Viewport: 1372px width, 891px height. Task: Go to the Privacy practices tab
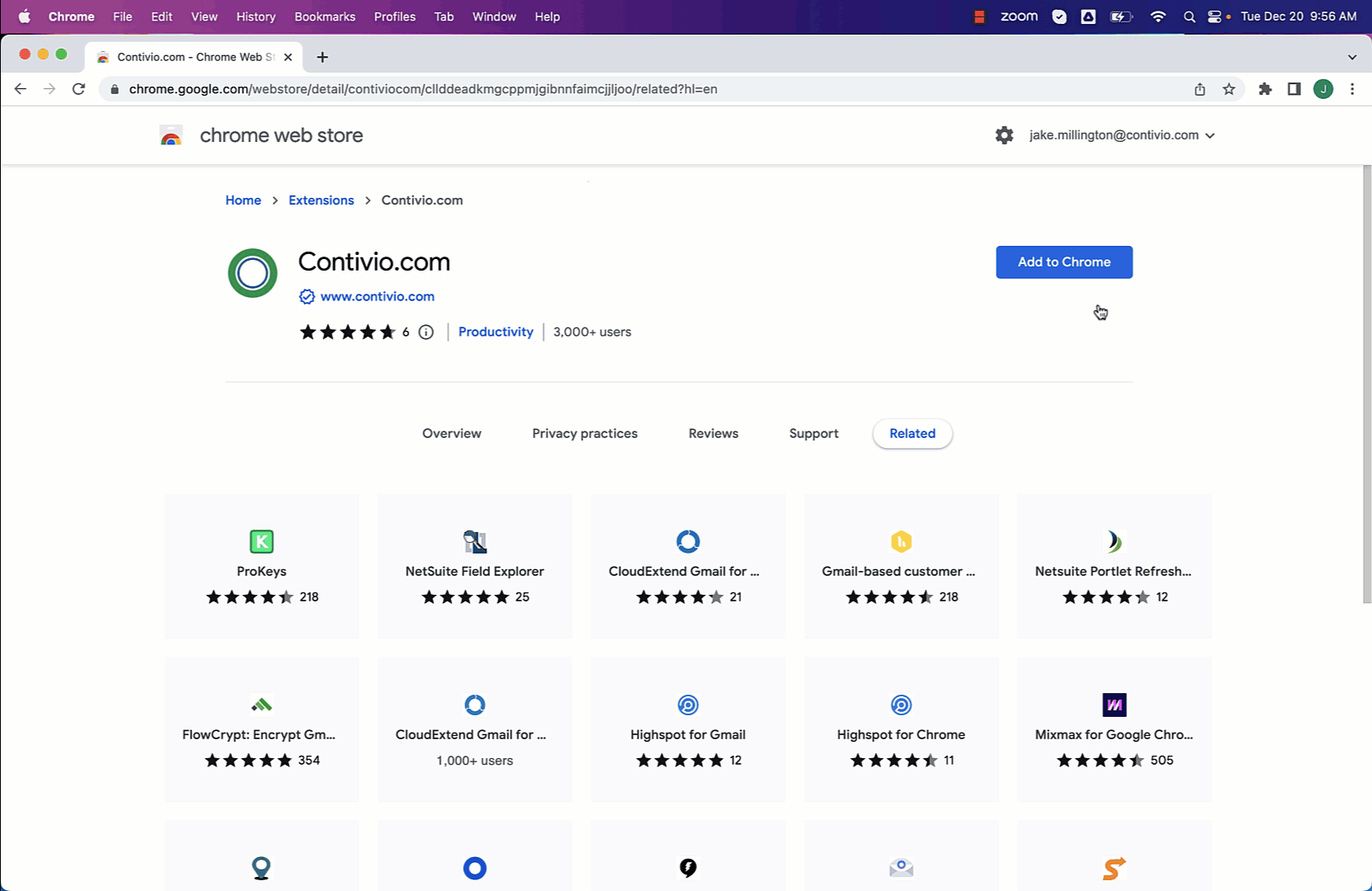[x=584, y=434]
